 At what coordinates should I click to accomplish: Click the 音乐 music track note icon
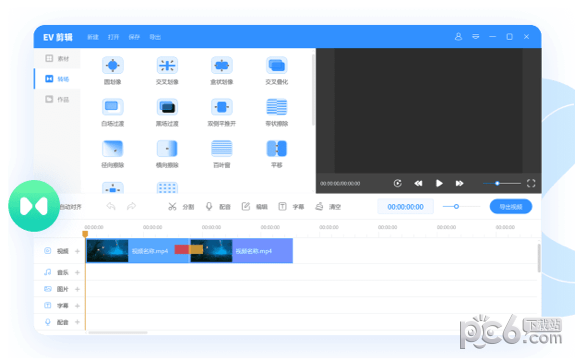tap(48, 272)
